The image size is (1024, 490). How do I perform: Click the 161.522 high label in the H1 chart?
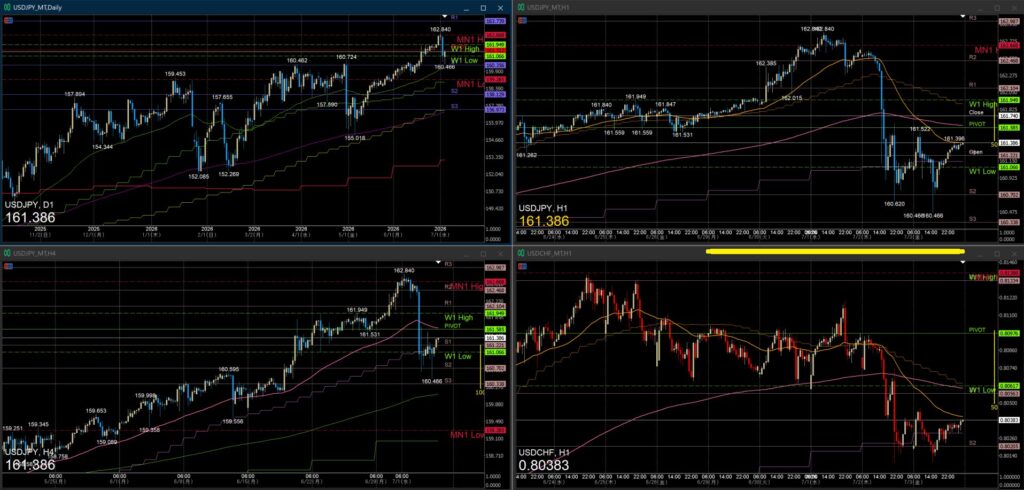coord(920,129)
